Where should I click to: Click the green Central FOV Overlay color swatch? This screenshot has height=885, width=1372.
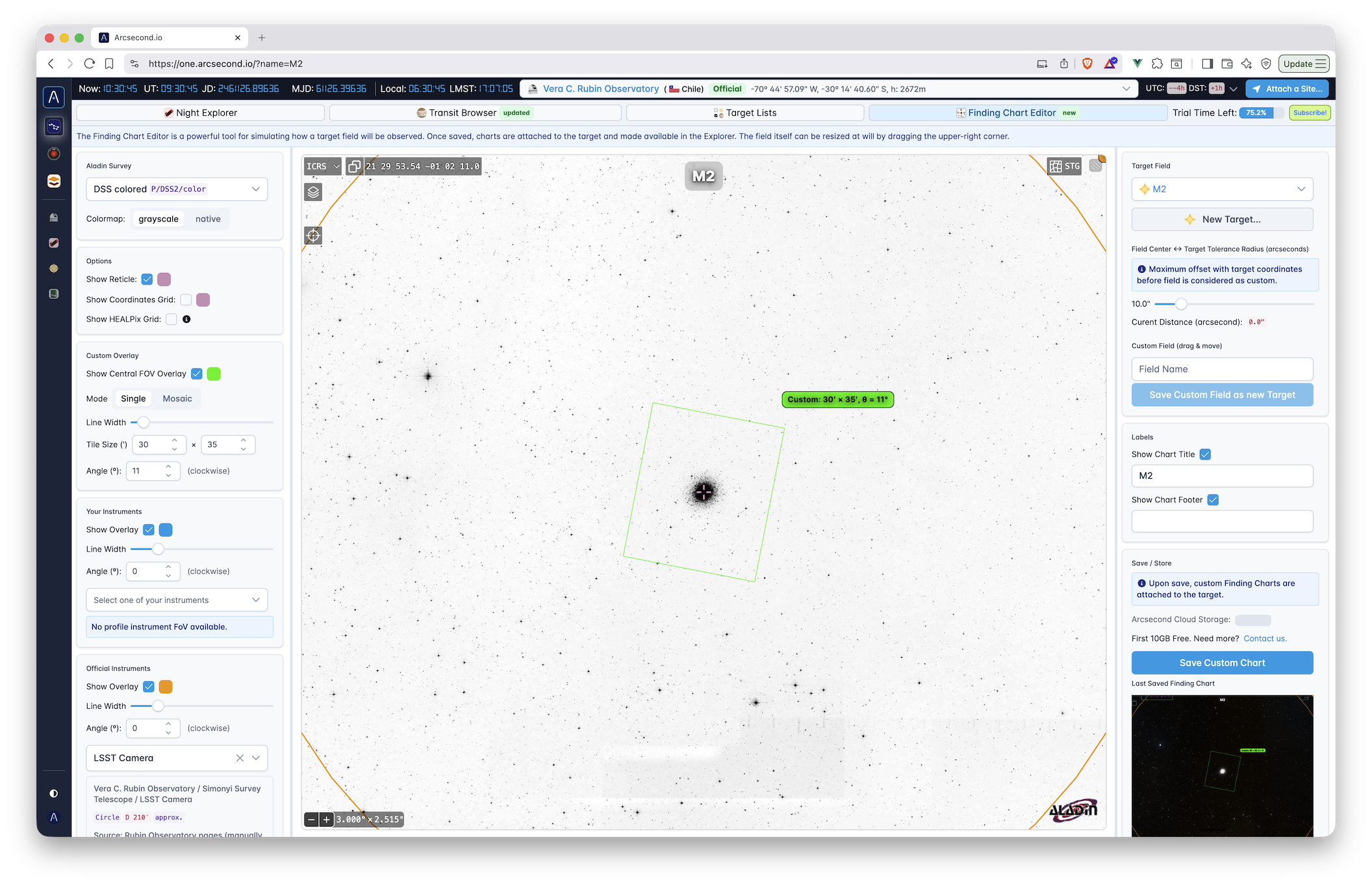tap(214, 374)
